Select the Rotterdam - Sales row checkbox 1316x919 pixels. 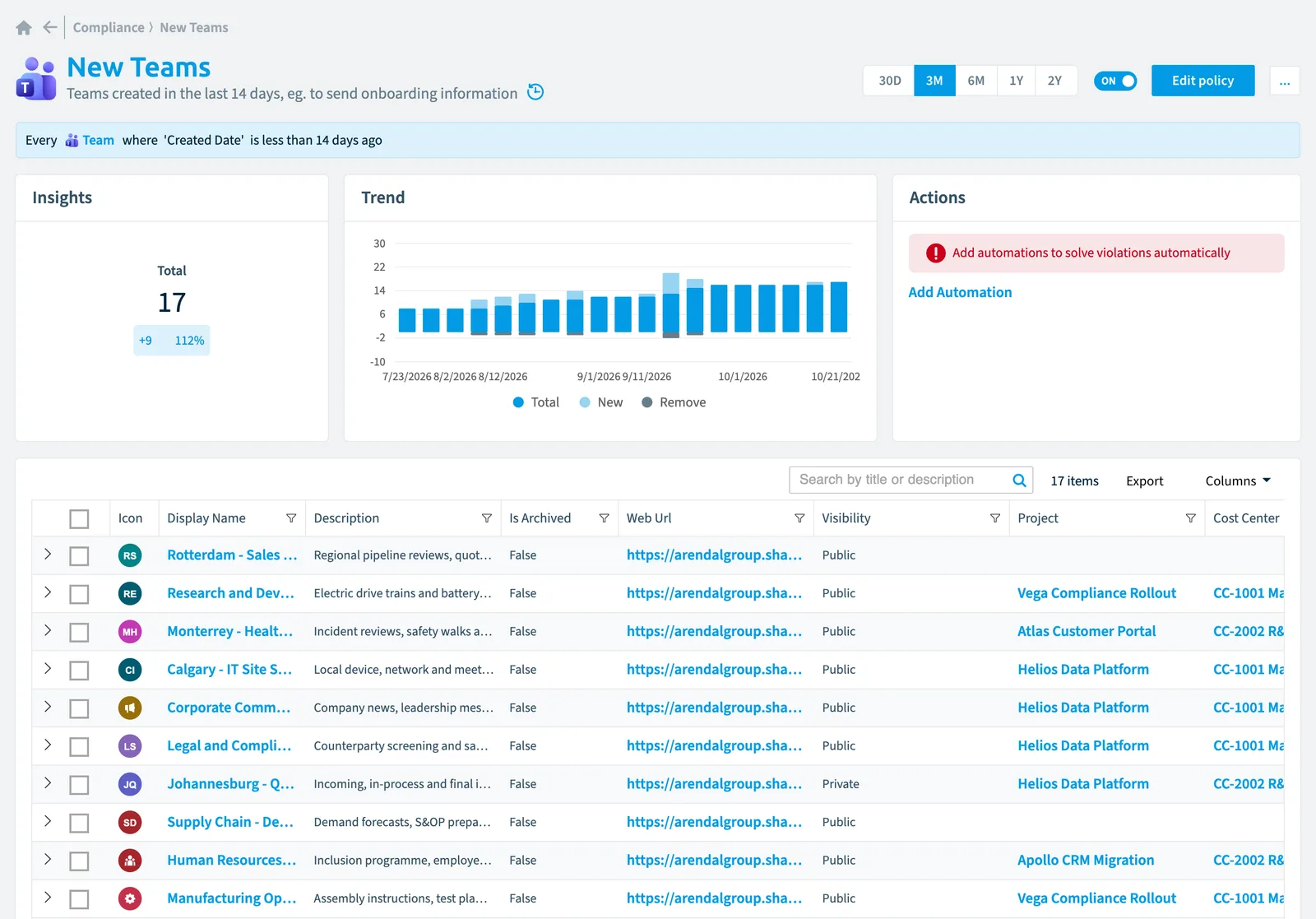[79, 556]
